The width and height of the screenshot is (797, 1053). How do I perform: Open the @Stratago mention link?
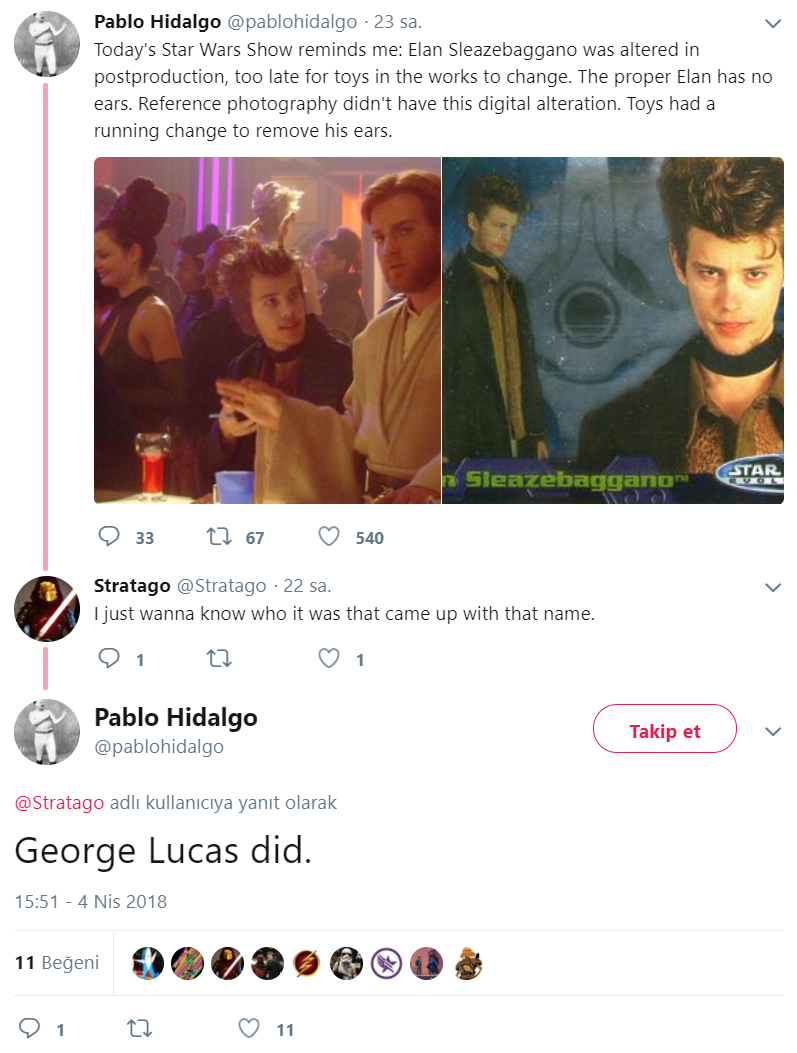pyautogui.click(x=59, y=802)
